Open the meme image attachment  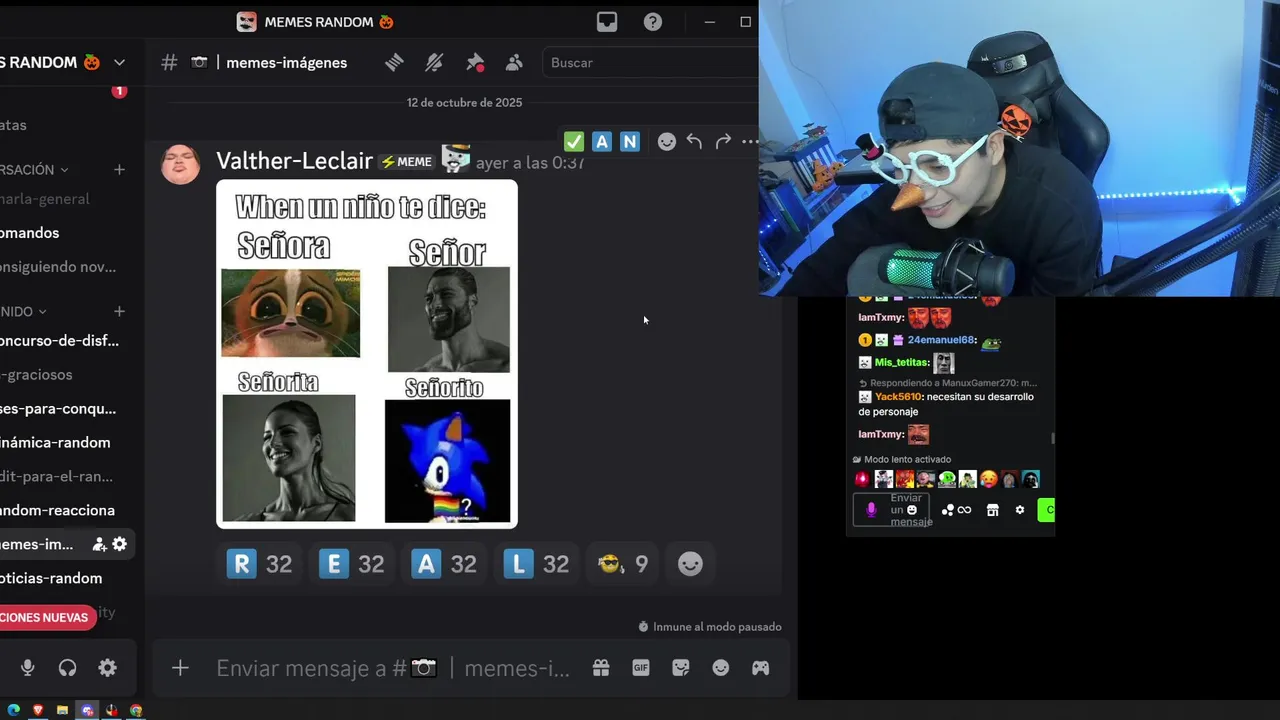tap(367, 354)
